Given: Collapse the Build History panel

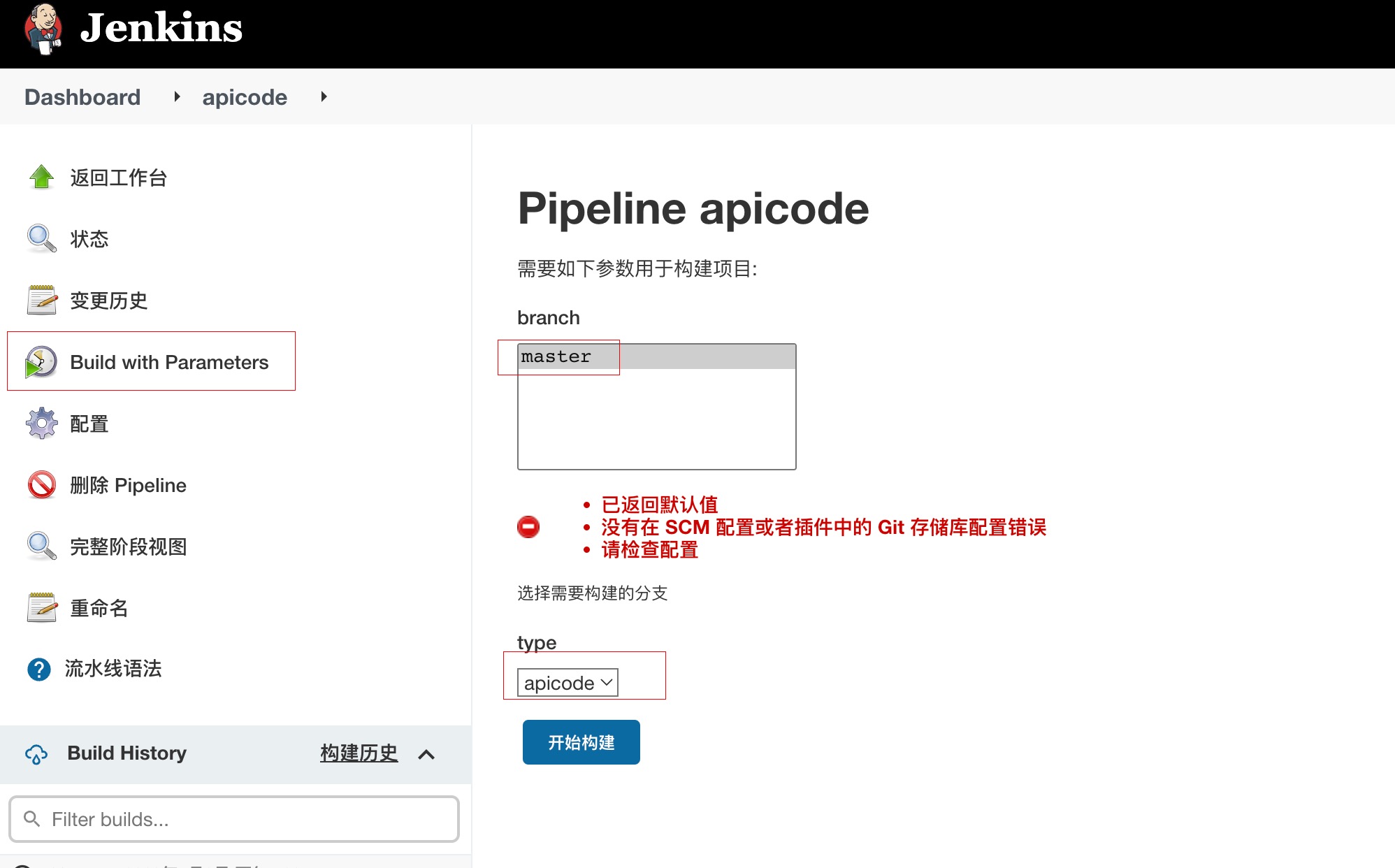Looking at the screenshot, I should [427, 754].
